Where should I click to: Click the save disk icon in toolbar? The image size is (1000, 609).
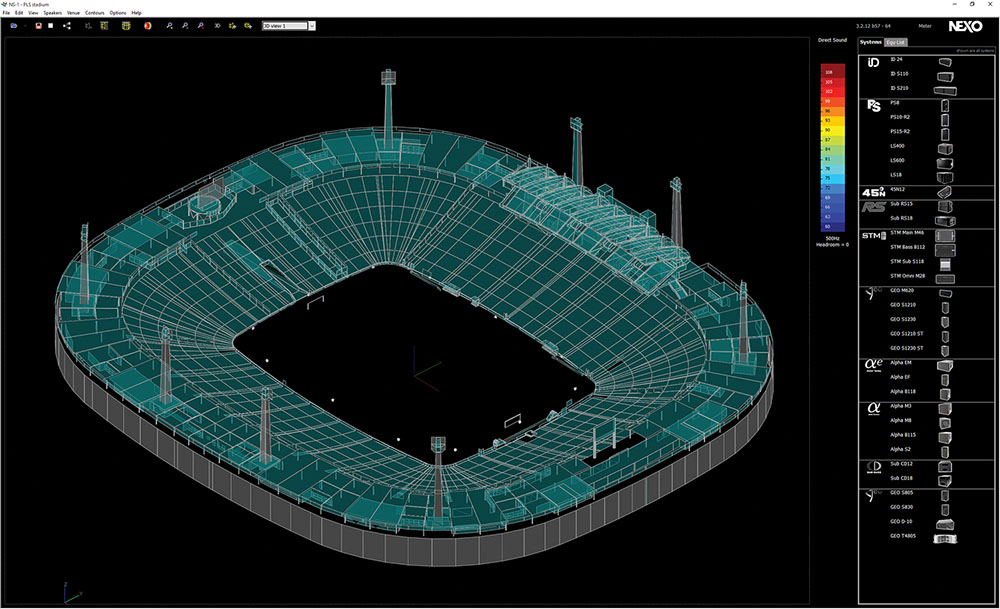[38, 26]
